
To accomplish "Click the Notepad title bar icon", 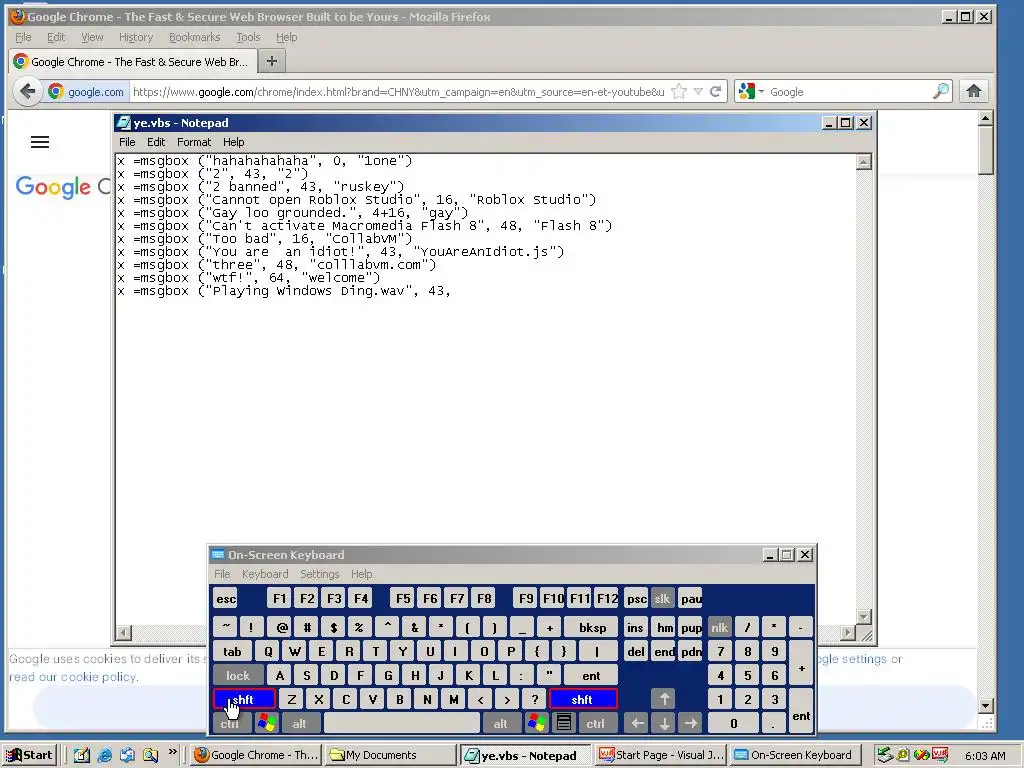I will click(x=123, y=123).
